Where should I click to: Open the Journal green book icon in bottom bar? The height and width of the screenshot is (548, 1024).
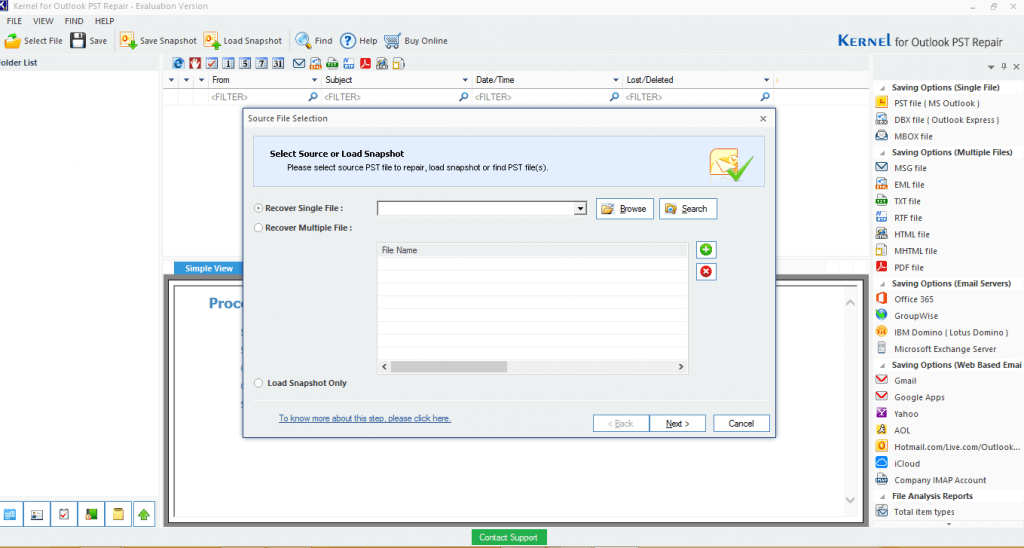(91, 515)
